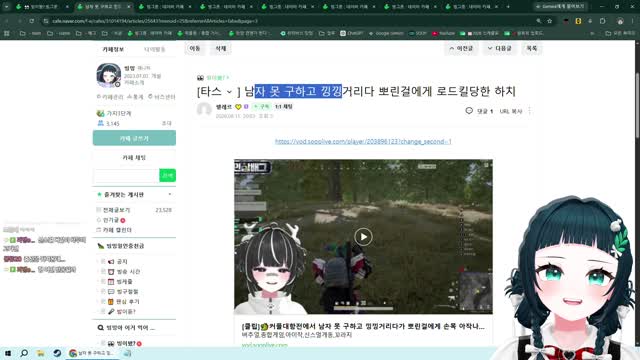Click the Windows taskbar search magnifier
The width and height of the screenshot is (640, 360).
[x=24, y=353]
